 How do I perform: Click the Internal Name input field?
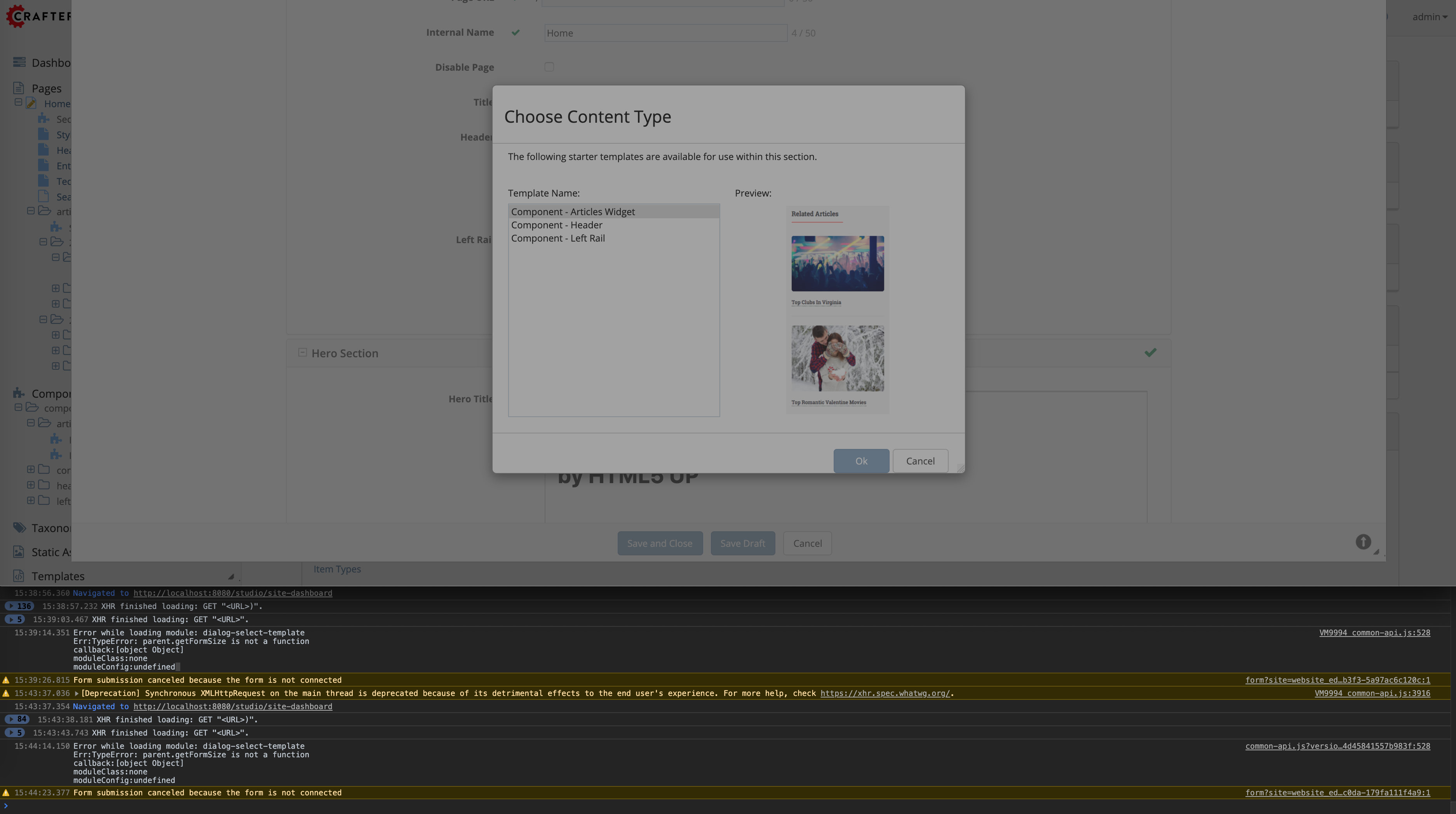point(665,33)
